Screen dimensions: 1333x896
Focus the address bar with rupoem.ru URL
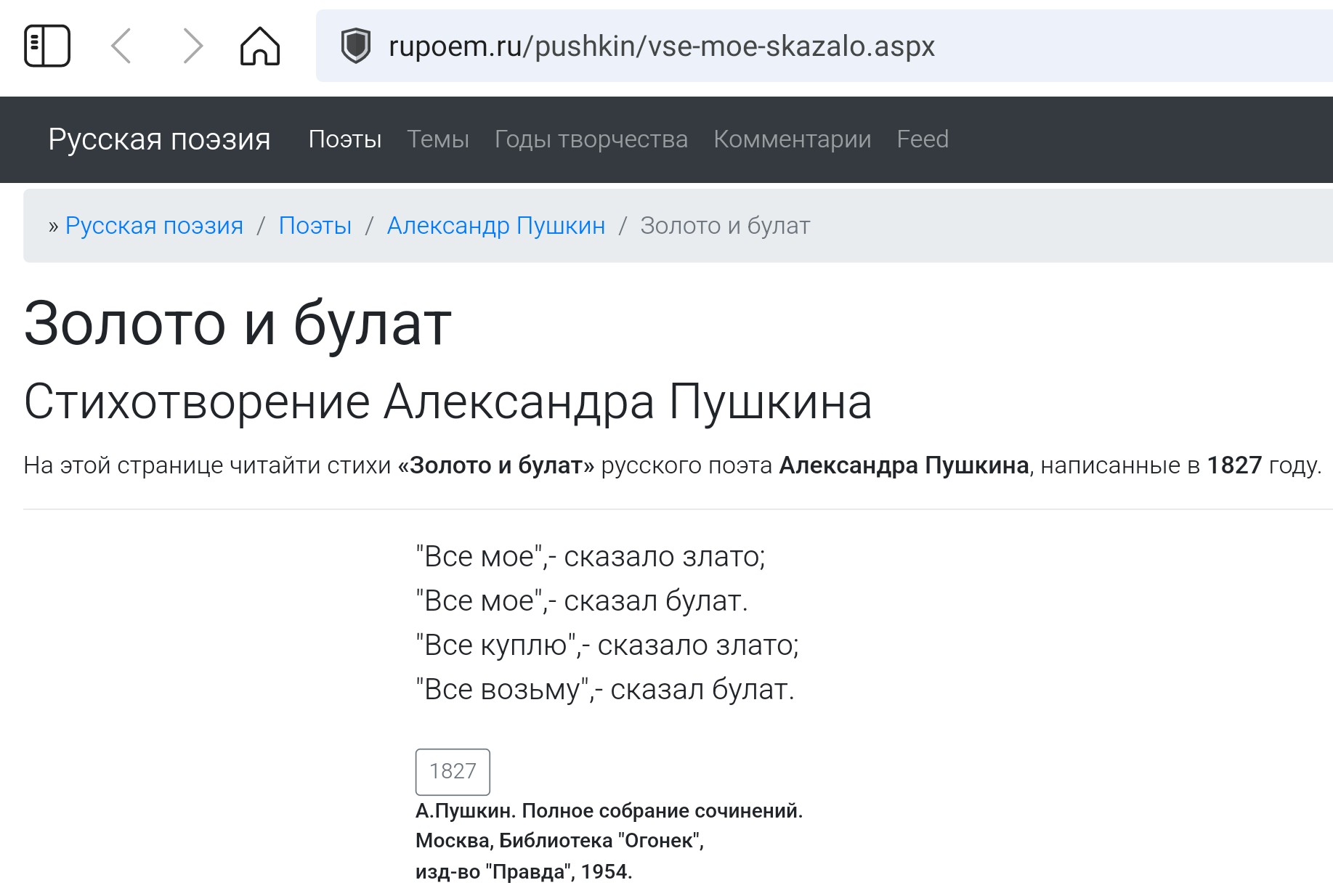pos(726,46)
